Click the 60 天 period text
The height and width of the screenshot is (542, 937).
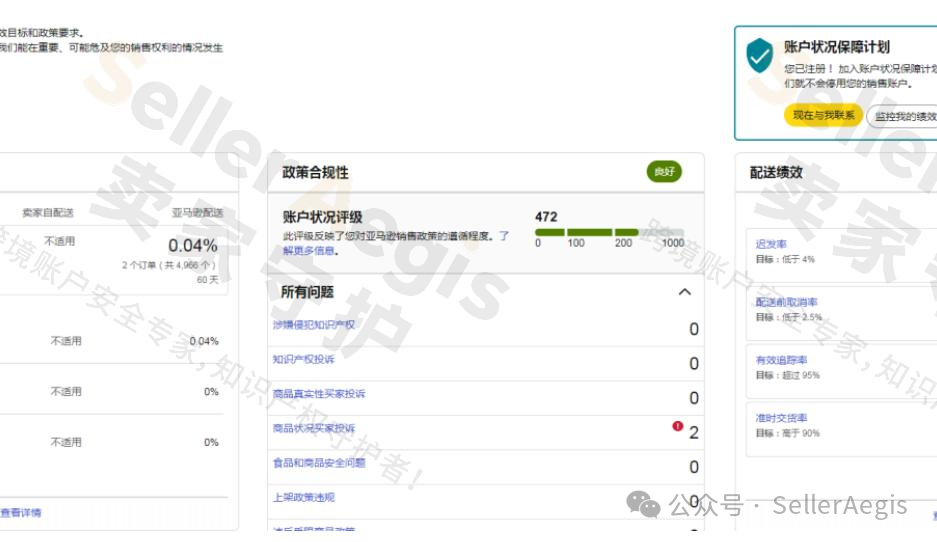point(207,280)
